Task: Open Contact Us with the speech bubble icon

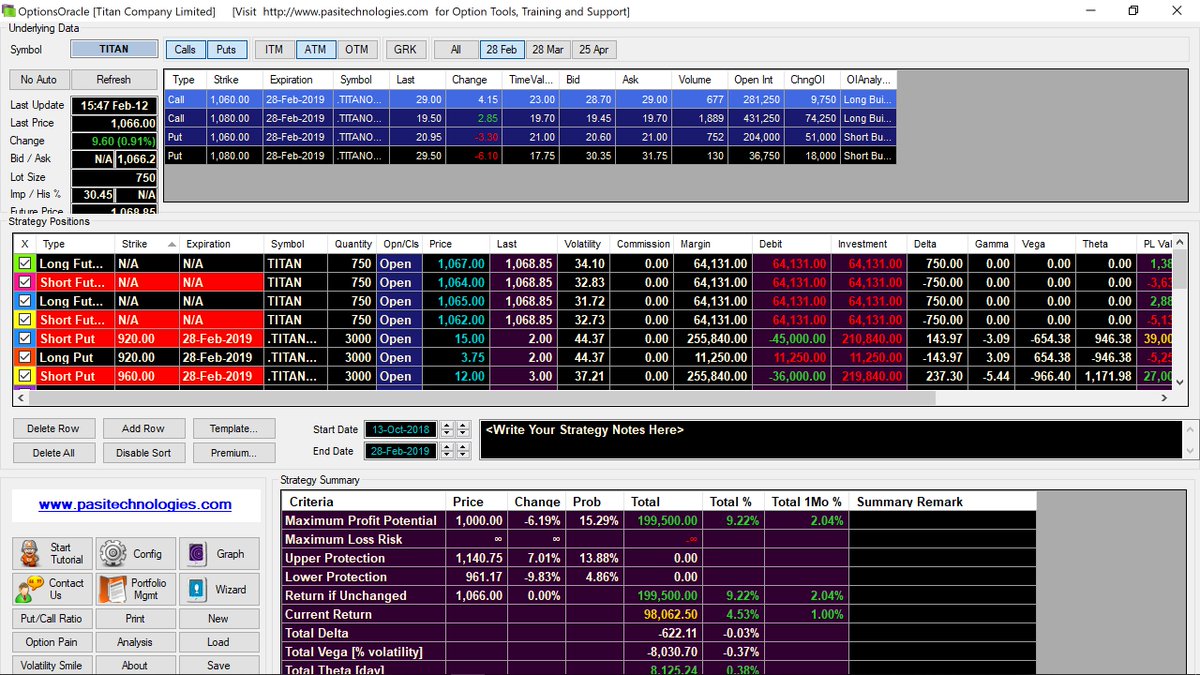Action: pos(53,589)
